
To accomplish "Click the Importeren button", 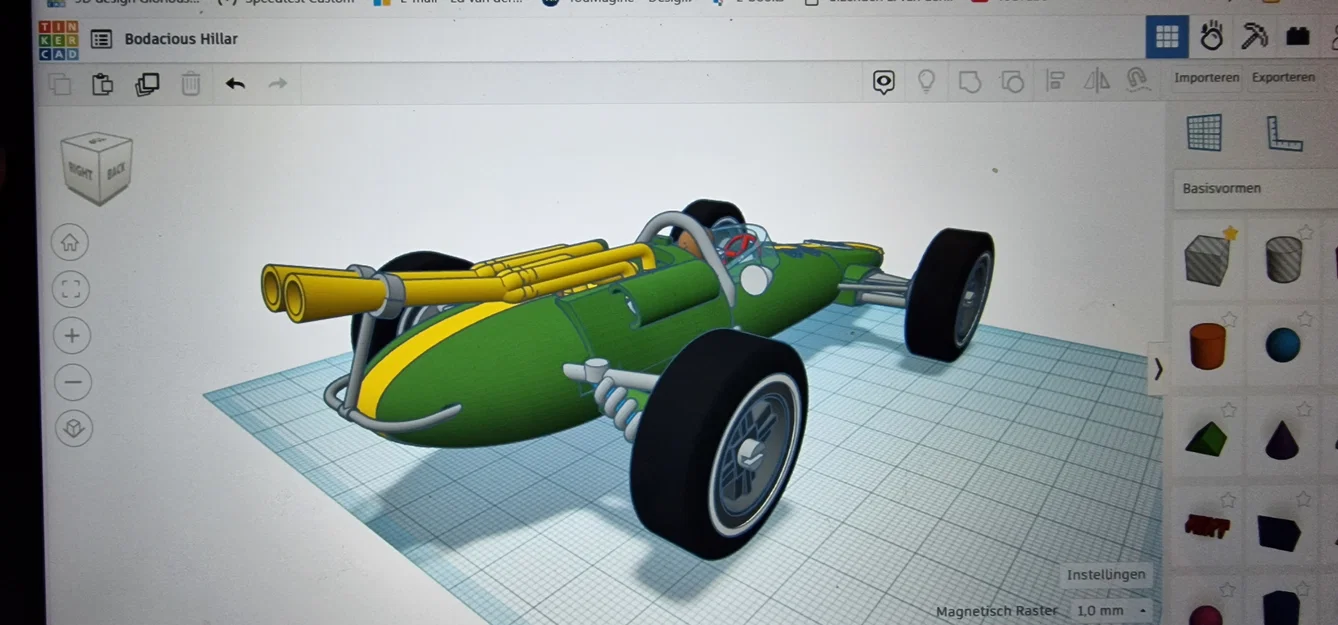I will [x=1207, y=78].
